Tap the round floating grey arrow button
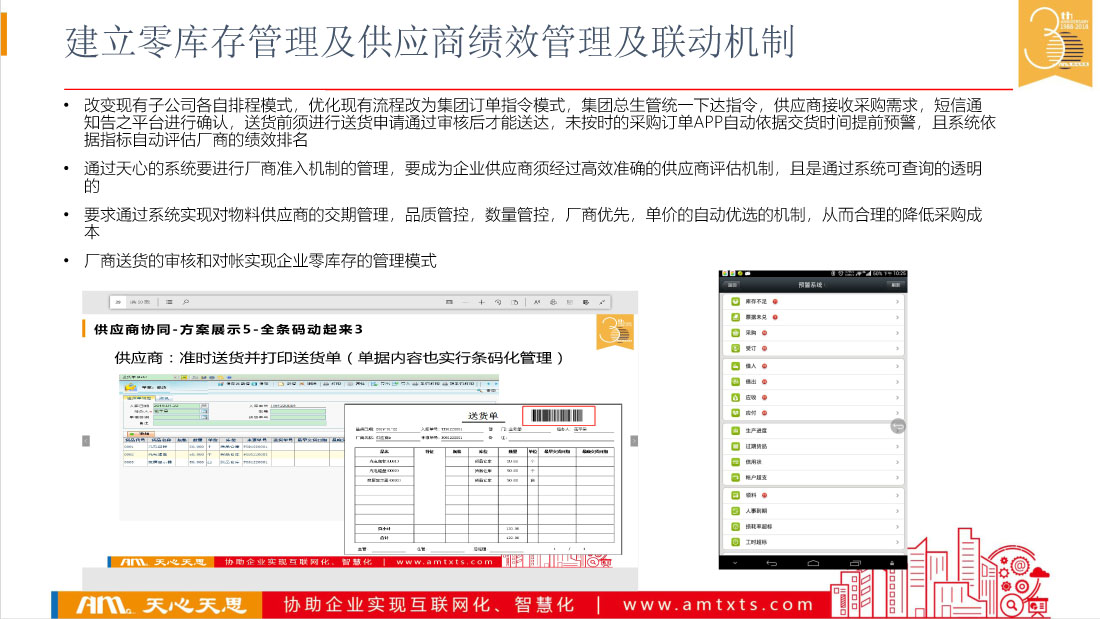Viewport: 1100px width, 619px height. click(x=897, y=426)
